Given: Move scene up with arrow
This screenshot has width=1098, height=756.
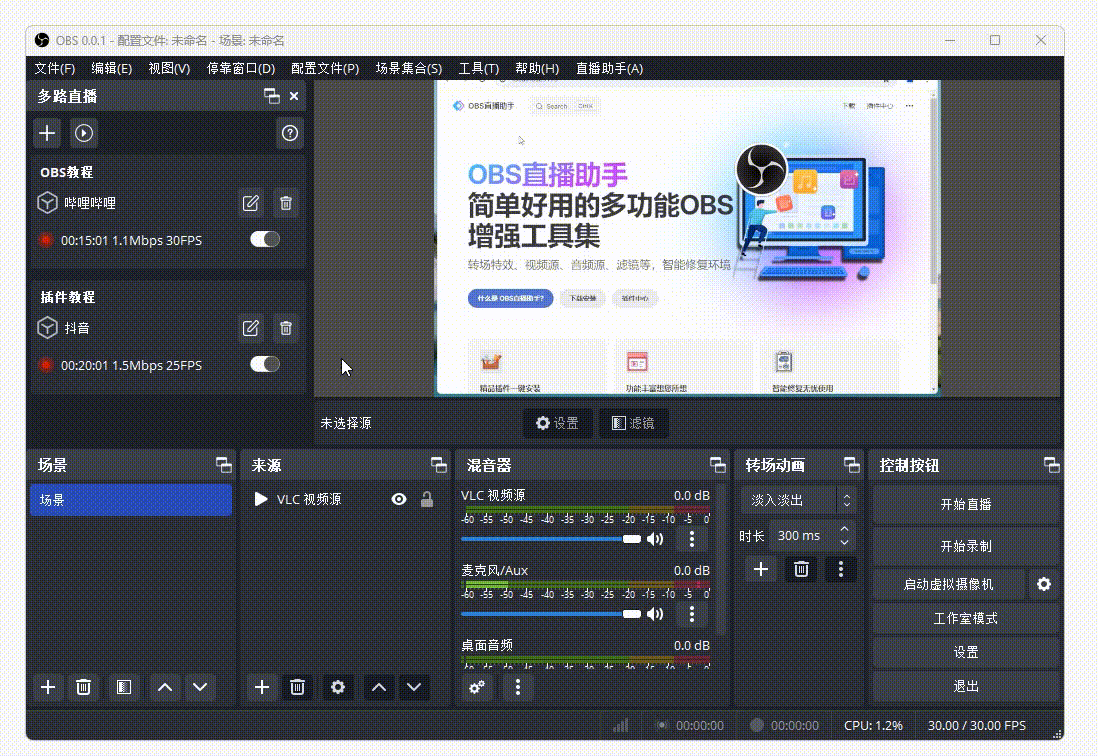Looking at the screenshot, I should [x=165, y=687].
